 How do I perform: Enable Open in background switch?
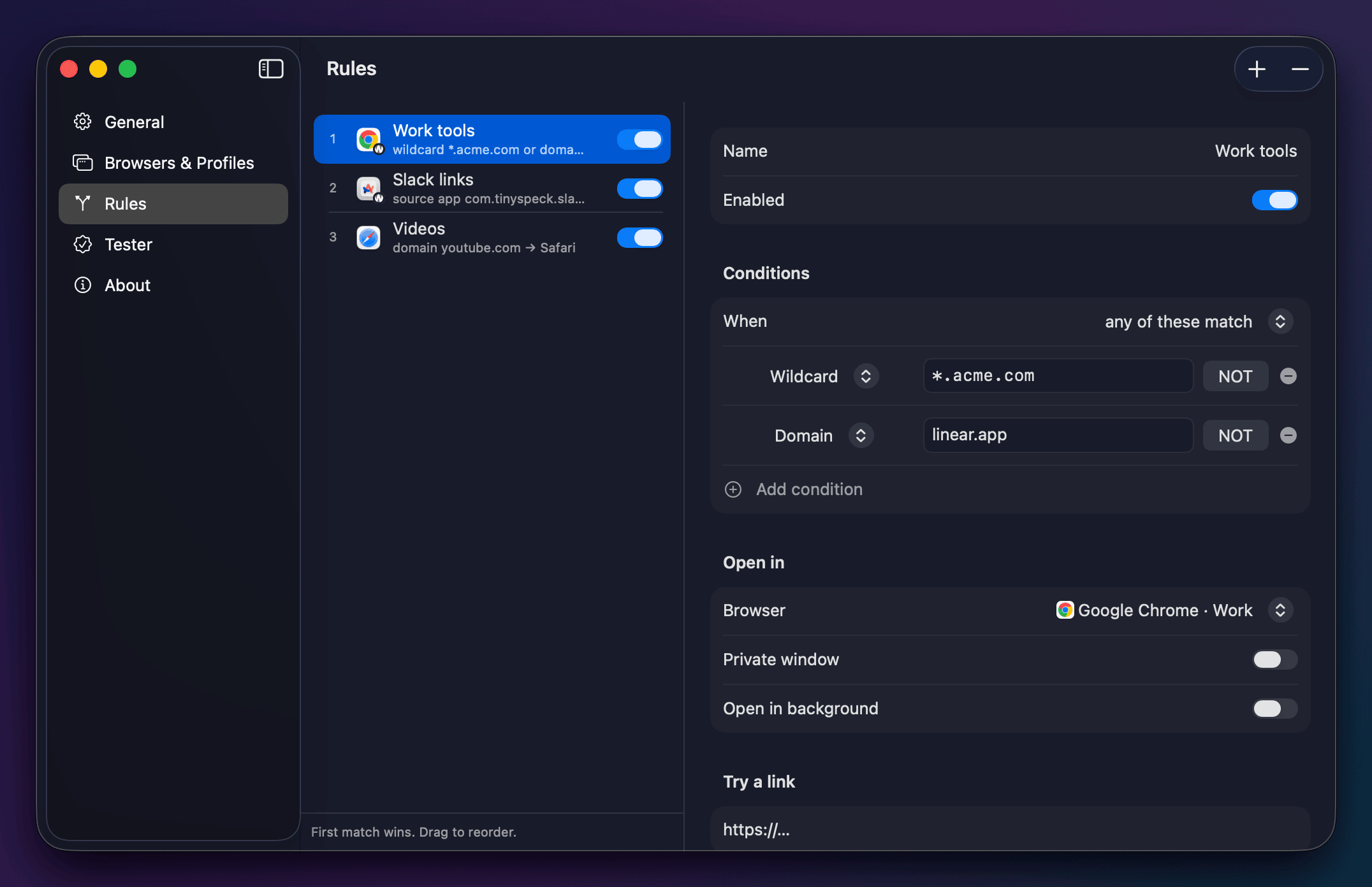click(x=1274, y=709)
